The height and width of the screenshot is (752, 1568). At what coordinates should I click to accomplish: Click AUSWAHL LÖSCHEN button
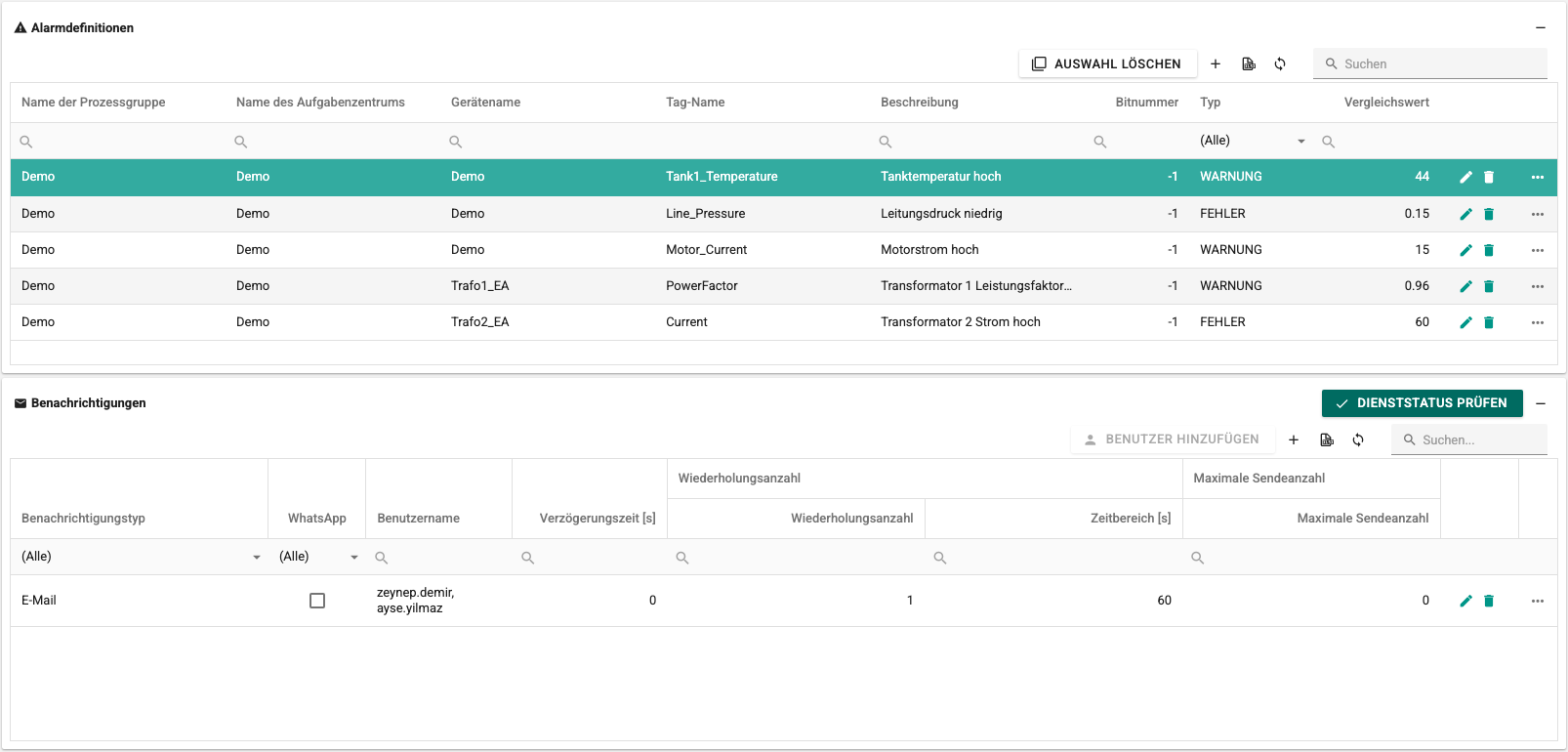pyautogui.click(x=1106, y=63)
